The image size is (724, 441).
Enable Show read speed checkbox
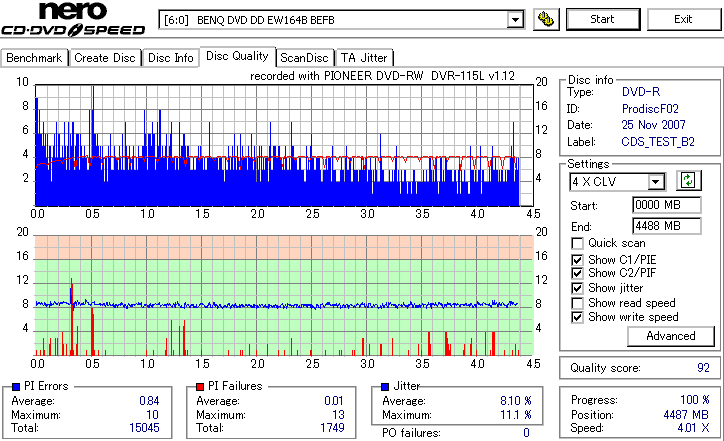(x=577, y=303)
